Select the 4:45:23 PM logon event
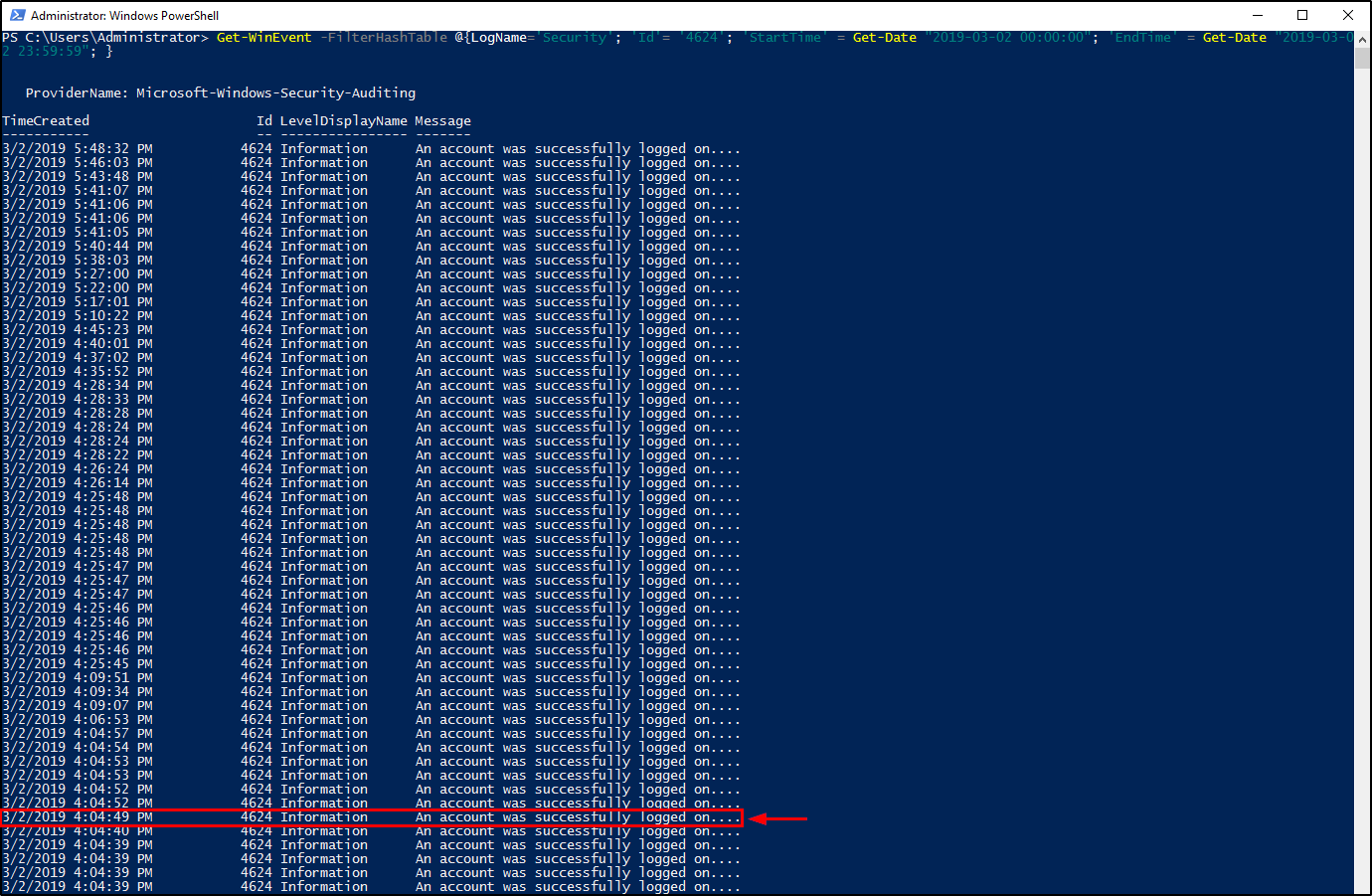 click(371, 330)
